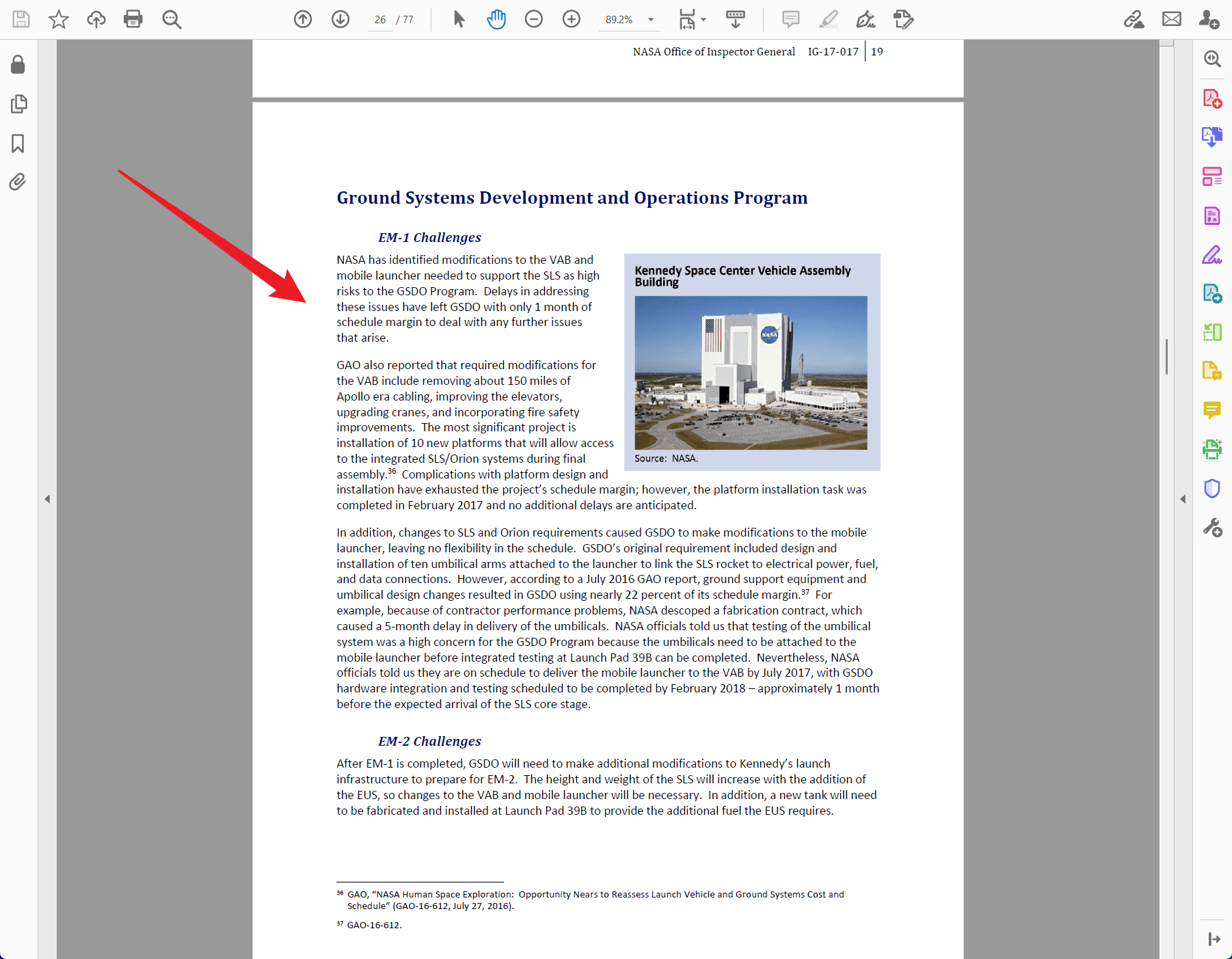Open the Edit PDF tool in right pane
Viewport: 1232px width, 959px height.
click(x=1212, y=216)
